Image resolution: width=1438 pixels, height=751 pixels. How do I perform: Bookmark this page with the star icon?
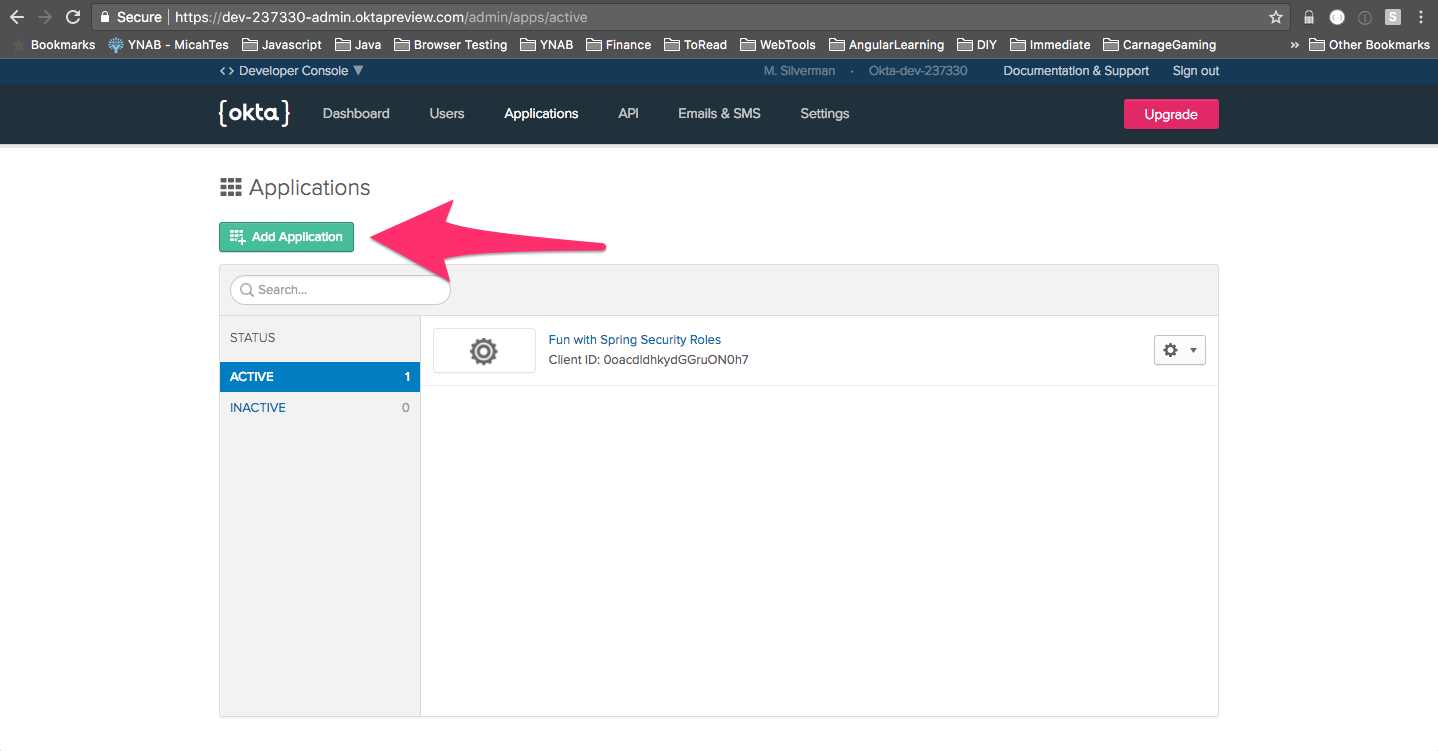click(1275, 17)
